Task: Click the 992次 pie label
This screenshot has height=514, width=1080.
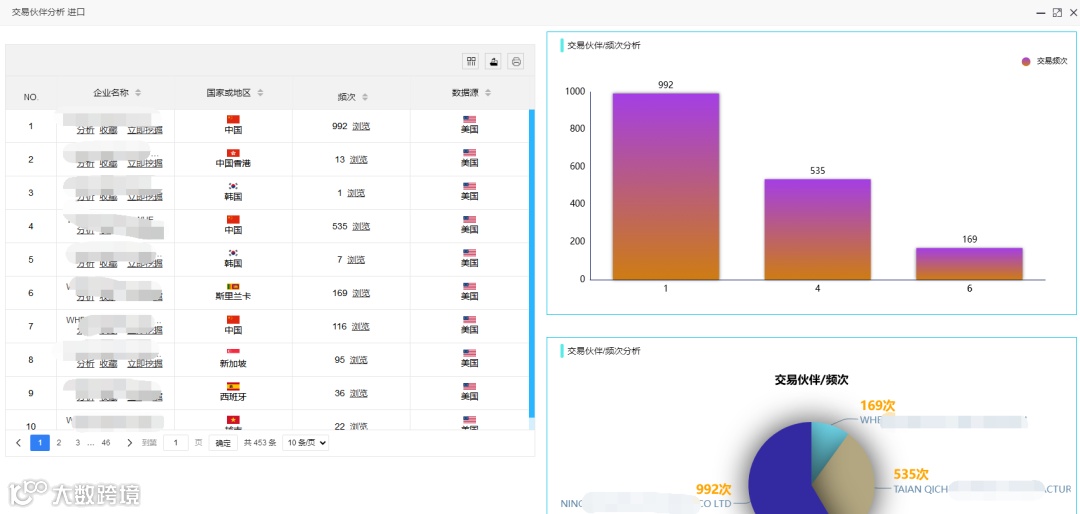Action: pyautogui.click(x=714, y=489)
